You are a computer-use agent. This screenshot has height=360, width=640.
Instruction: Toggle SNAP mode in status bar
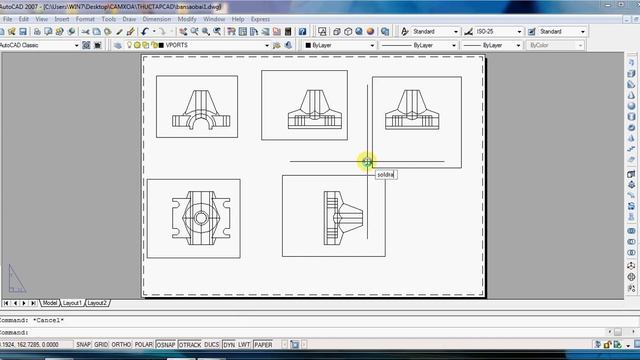coord(83,345)
